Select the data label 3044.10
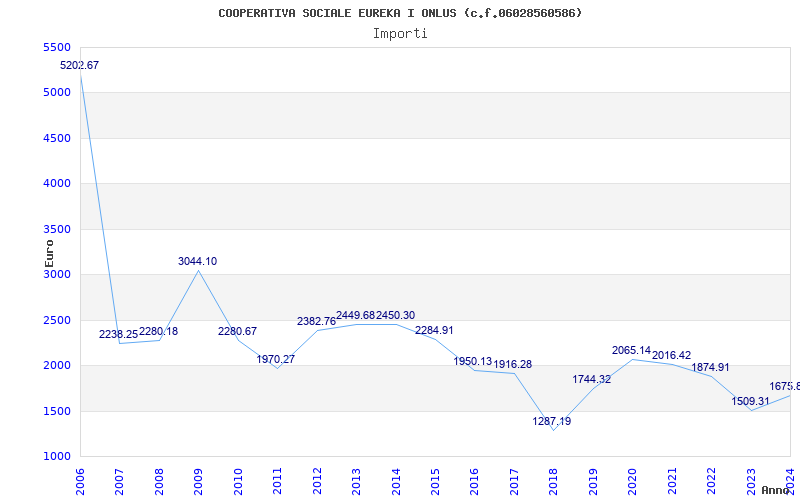This screenshot has width=800, height=500. (197, 261)
